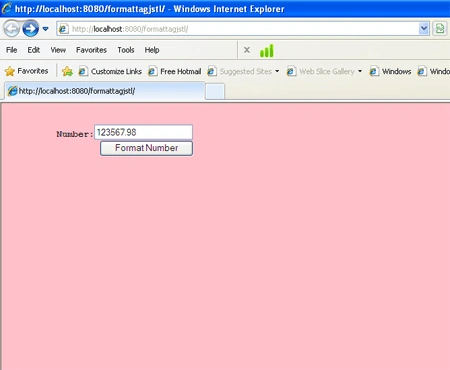The width and height of the screenshot is (450, 370).
Task: Open the Edit menu
Action: (x=33, y=50)
